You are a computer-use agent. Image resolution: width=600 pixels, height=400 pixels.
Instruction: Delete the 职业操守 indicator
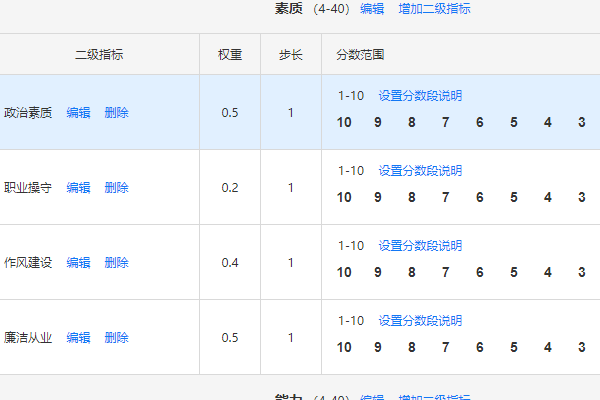pyautogui.click(x=117, y=188)
